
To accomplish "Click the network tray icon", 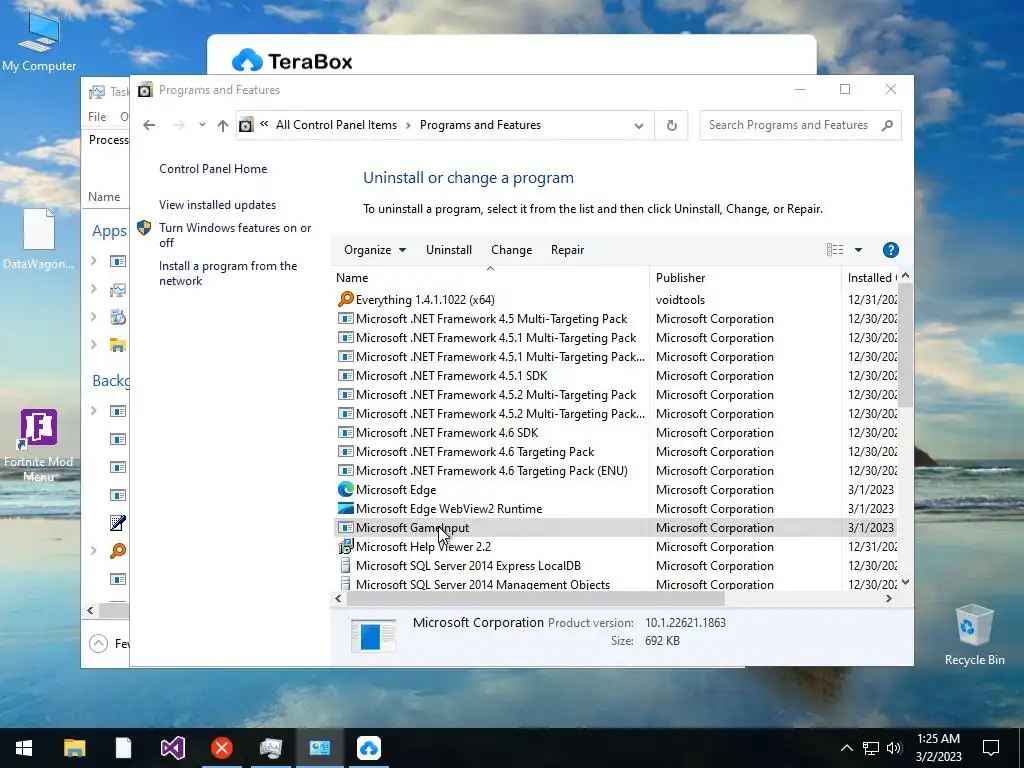I will click(x=871, y=748).
